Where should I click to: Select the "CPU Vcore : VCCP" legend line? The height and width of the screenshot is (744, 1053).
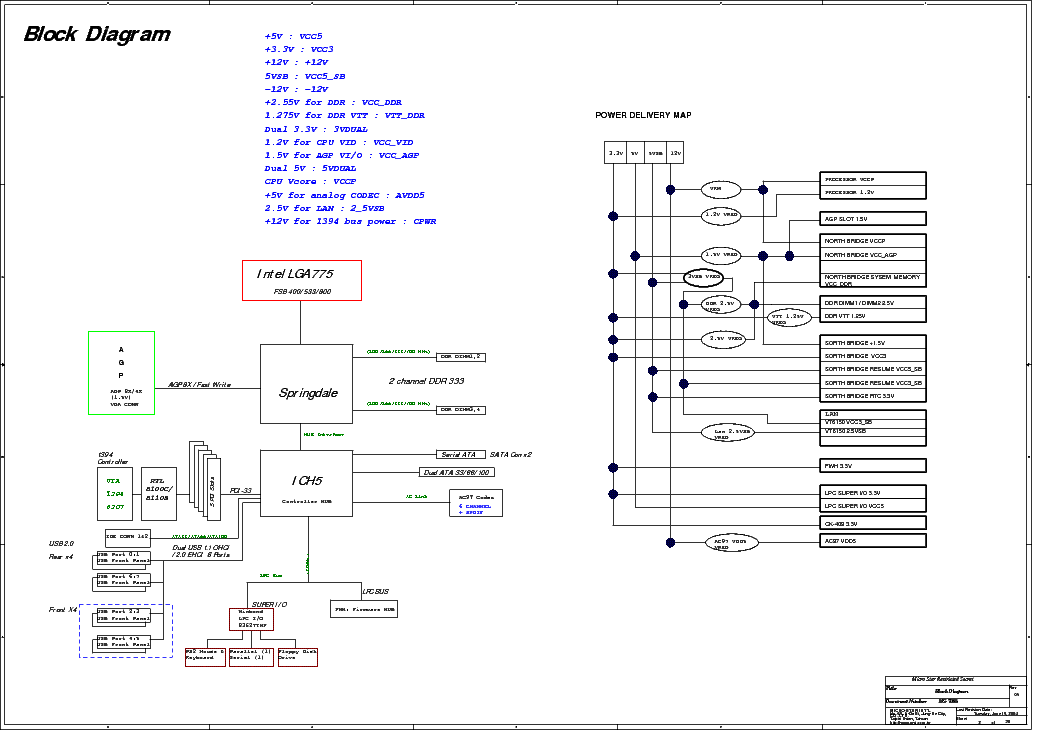point(310,181)
